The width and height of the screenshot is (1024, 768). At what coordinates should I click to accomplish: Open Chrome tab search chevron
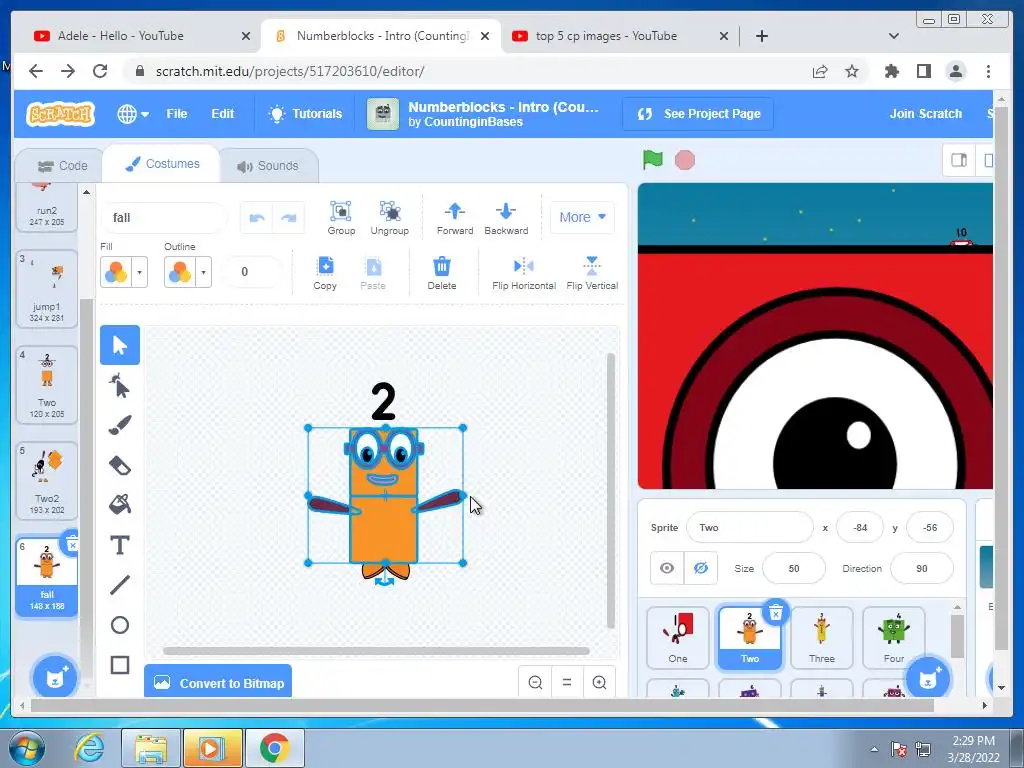pyautogui.click(x=893, y=36)
